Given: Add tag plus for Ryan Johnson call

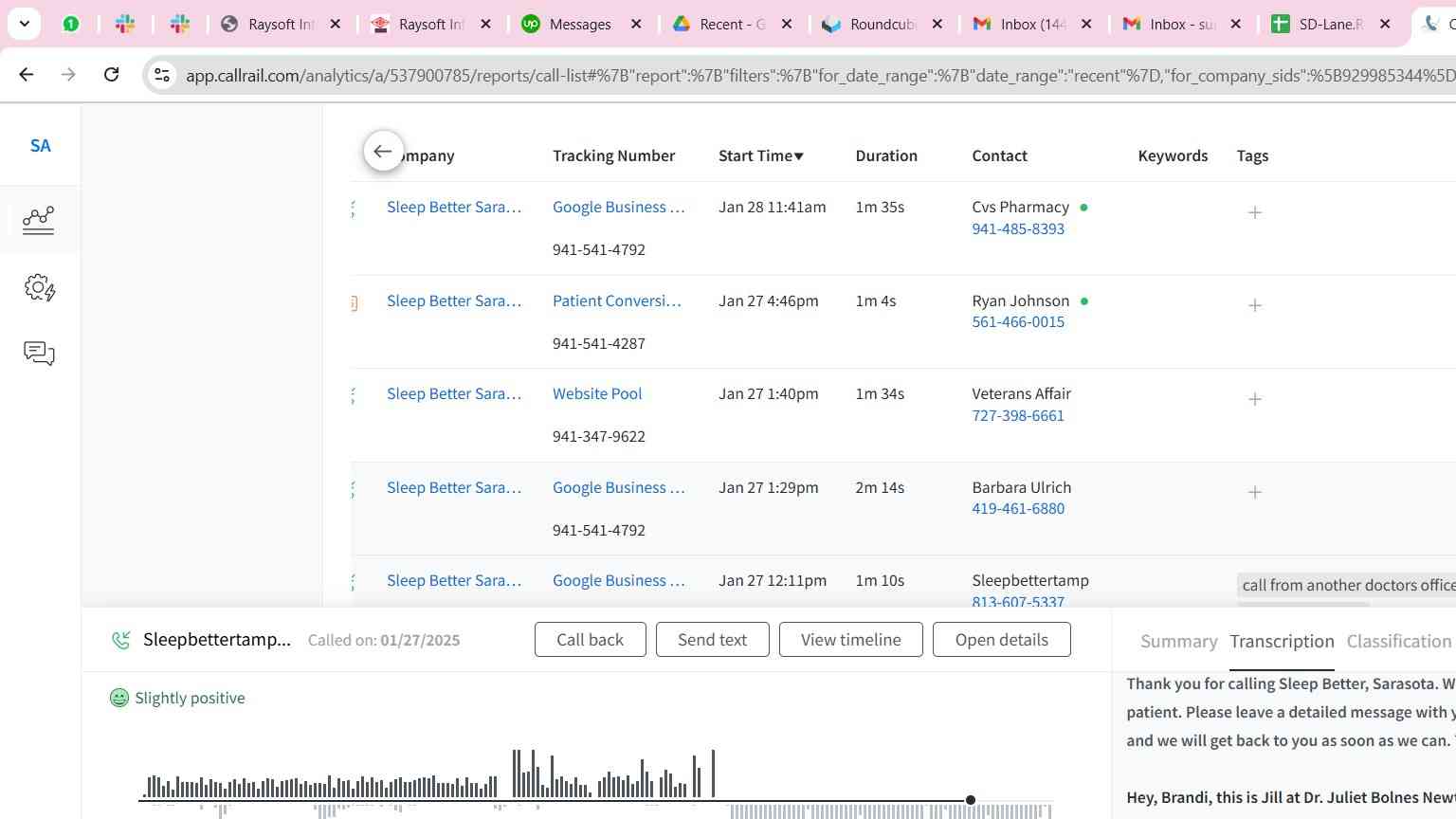Looking at the screenshot, I should click(1255, 305).
